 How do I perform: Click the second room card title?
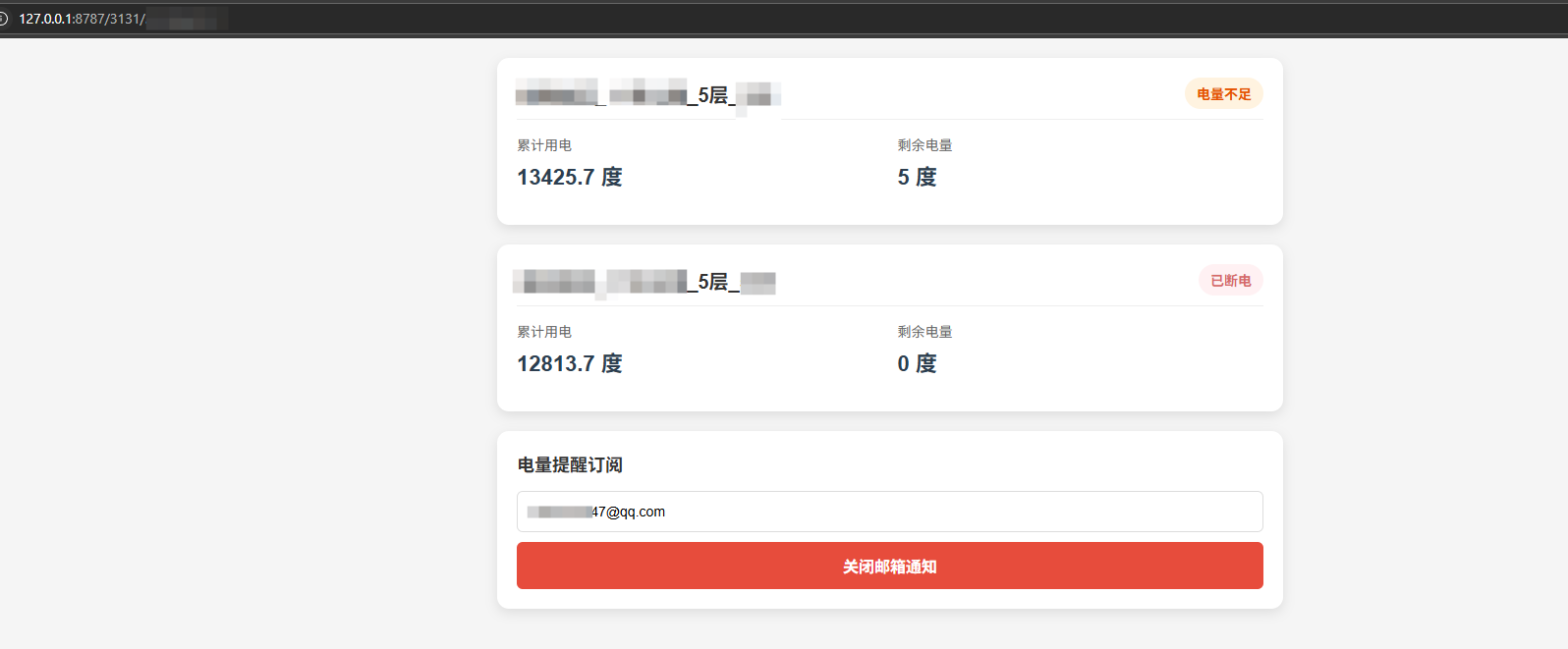(644, 282)
